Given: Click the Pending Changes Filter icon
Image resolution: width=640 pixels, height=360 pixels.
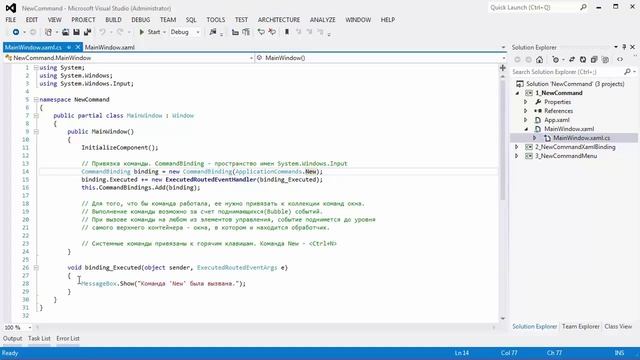Looking at the screenshot, I should point(555,60).
